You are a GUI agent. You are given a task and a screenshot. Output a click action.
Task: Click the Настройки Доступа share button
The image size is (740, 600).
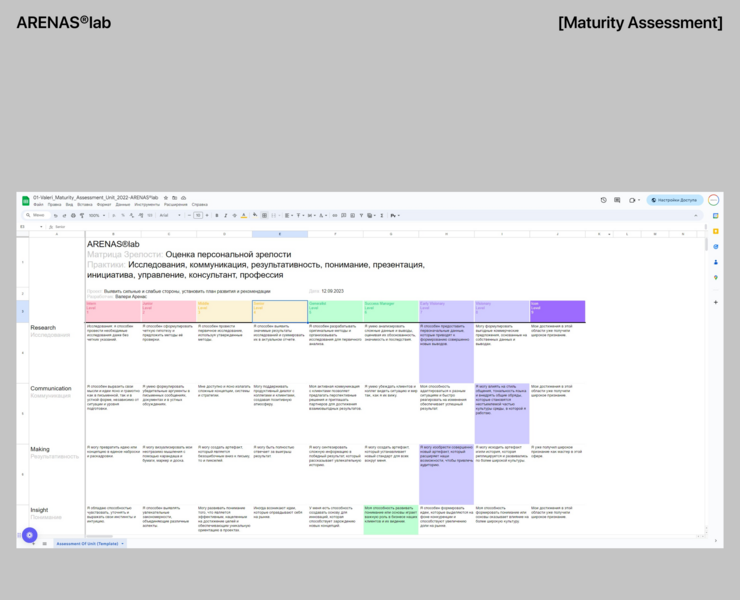[675, 200]
